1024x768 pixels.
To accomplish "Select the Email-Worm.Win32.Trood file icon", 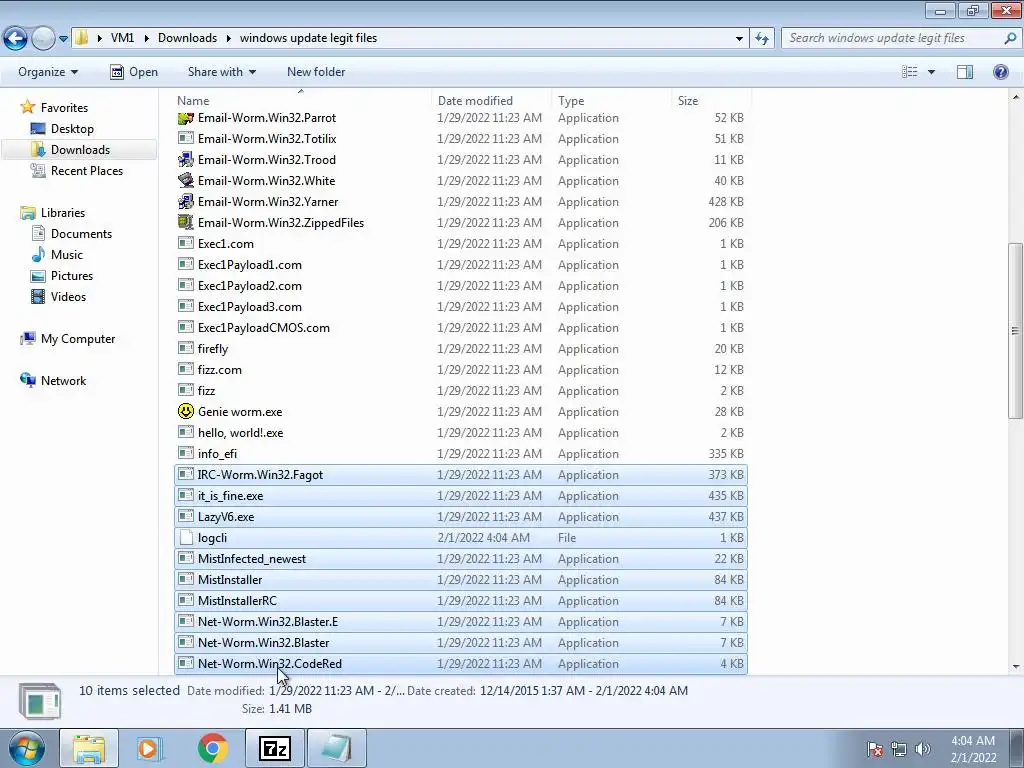I will click(185, 160).
